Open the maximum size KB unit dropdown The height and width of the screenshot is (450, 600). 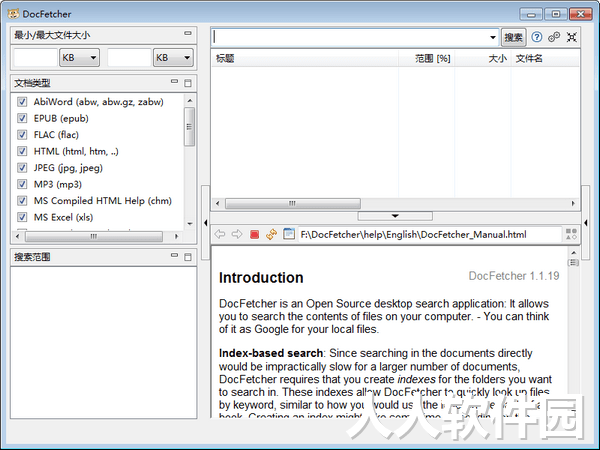pyautogui.click(x=173, y=57)
